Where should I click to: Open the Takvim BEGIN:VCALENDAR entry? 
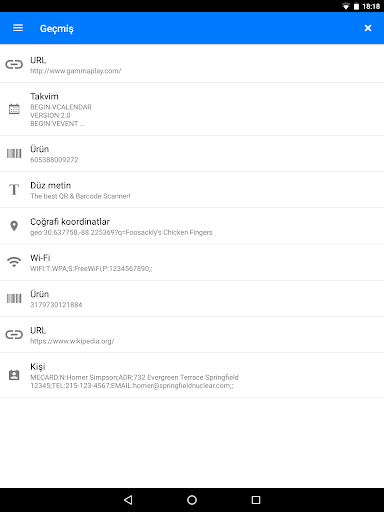(x=192, y=109)
